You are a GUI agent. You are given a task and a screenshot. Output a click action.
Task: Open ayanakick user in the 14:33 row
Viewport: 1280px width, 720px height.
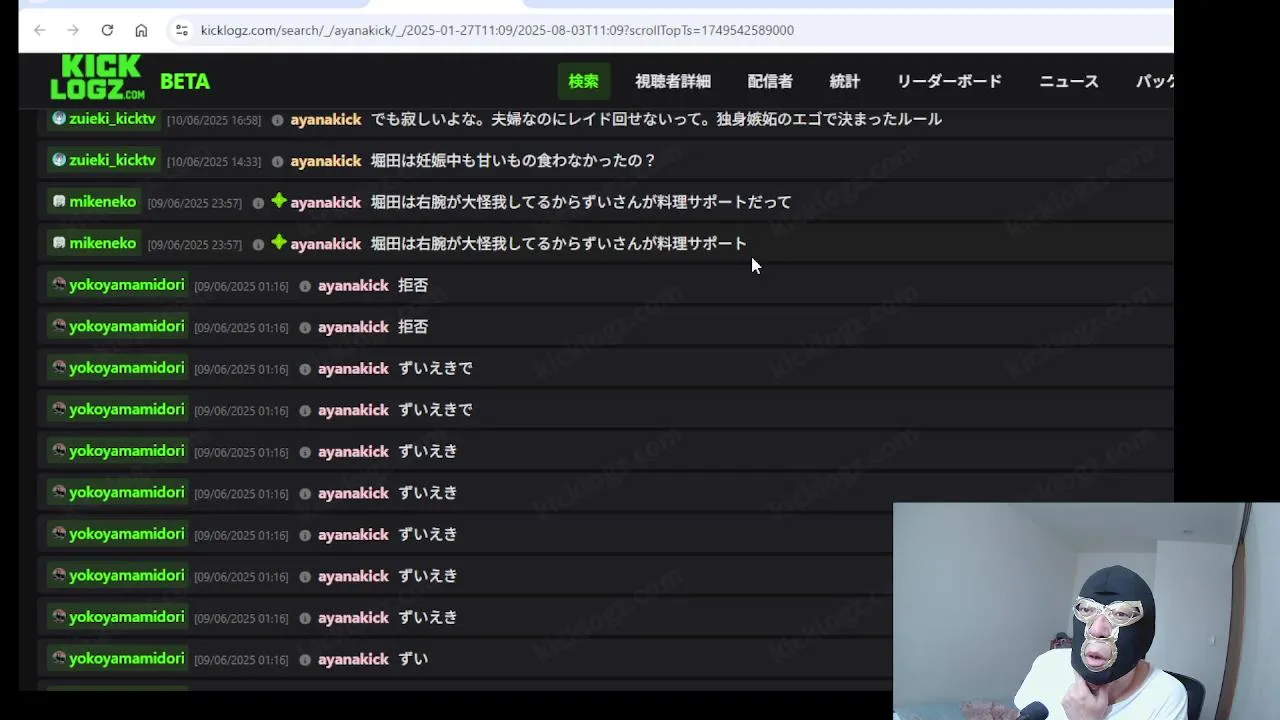326,161
